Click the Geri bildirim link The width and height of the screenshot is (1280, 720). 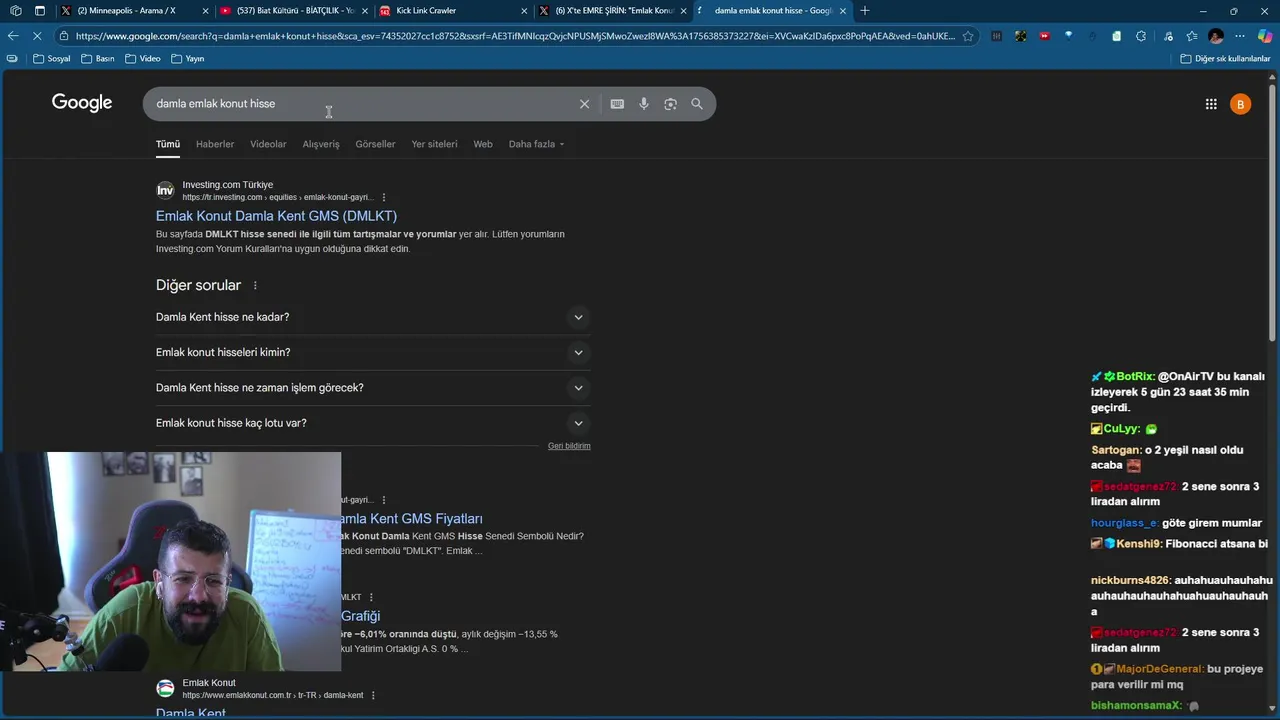tap(569, 446)
